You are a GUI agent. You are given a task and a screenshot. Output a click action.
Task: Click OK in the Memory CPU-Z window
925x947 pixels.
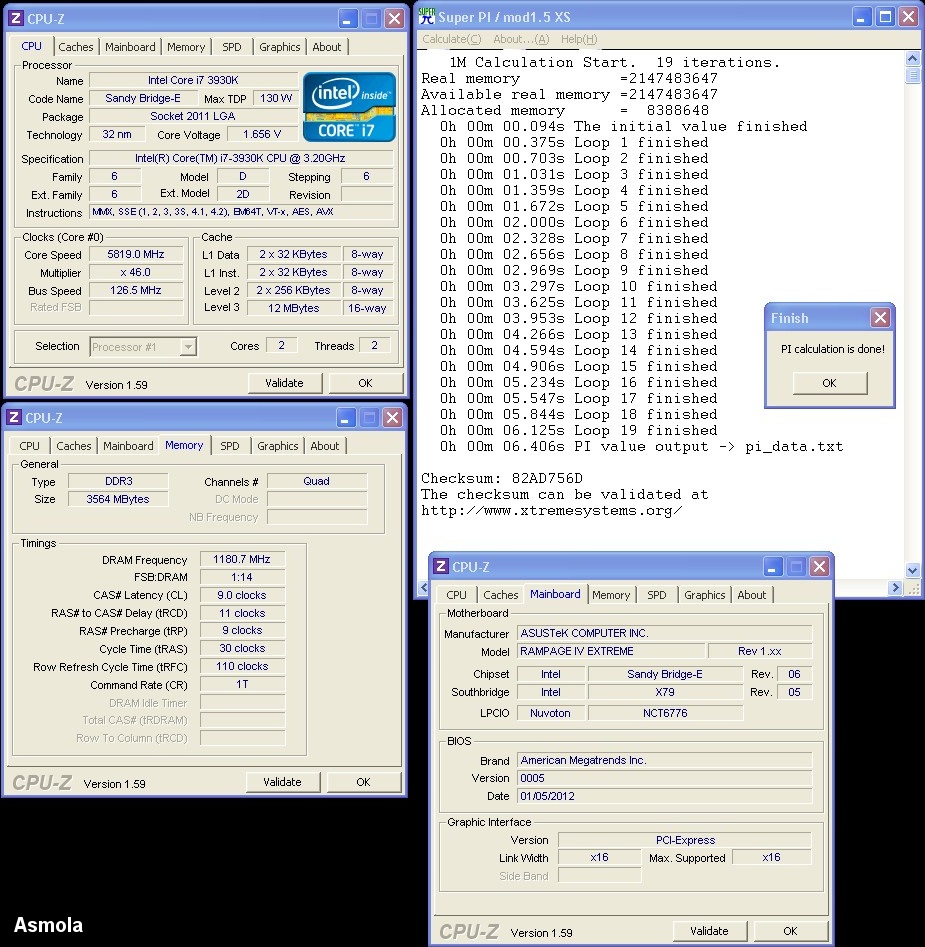363,782
